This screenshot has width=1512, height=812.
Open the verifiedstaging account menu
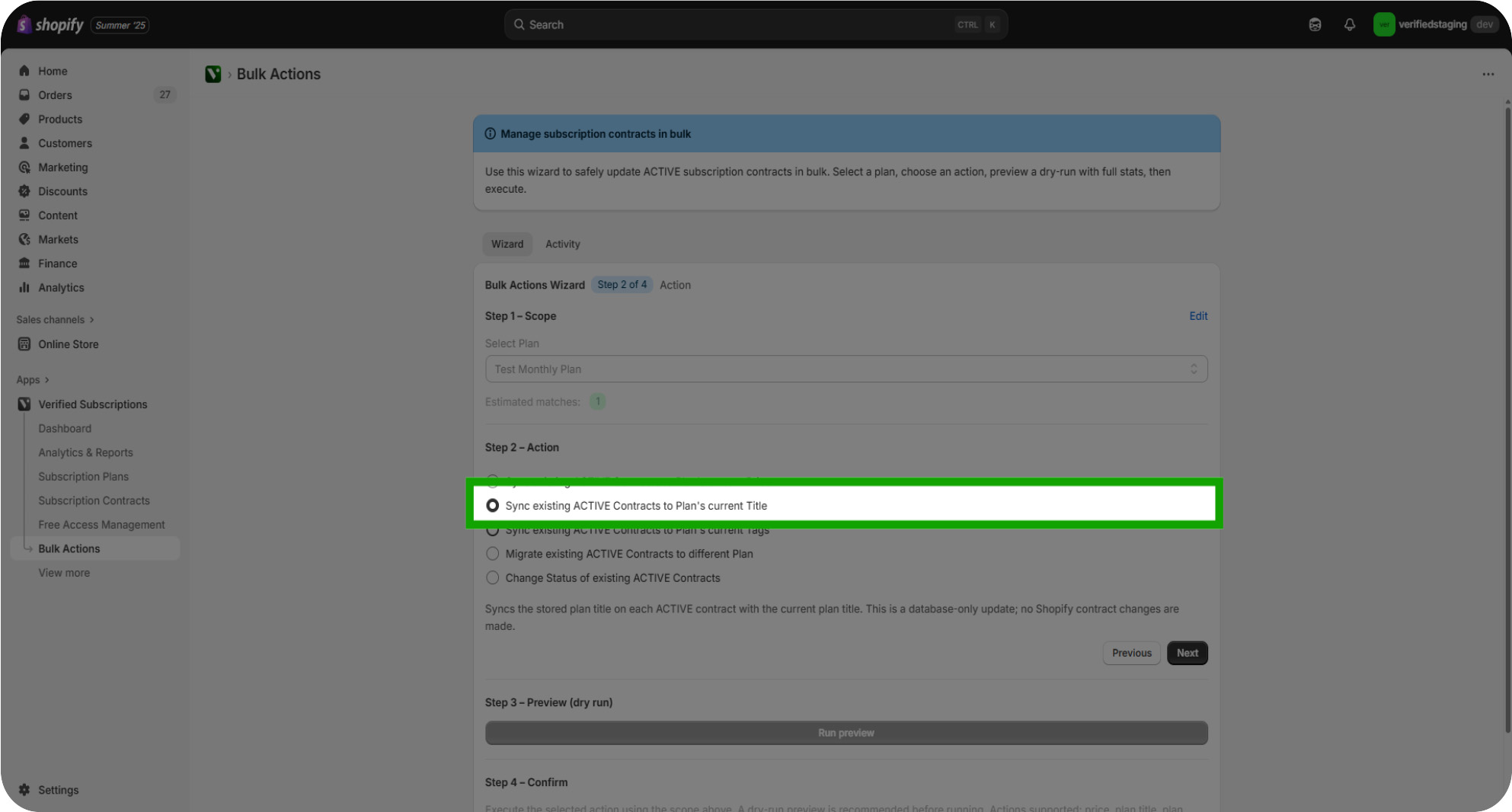[x=1437, y=24]
